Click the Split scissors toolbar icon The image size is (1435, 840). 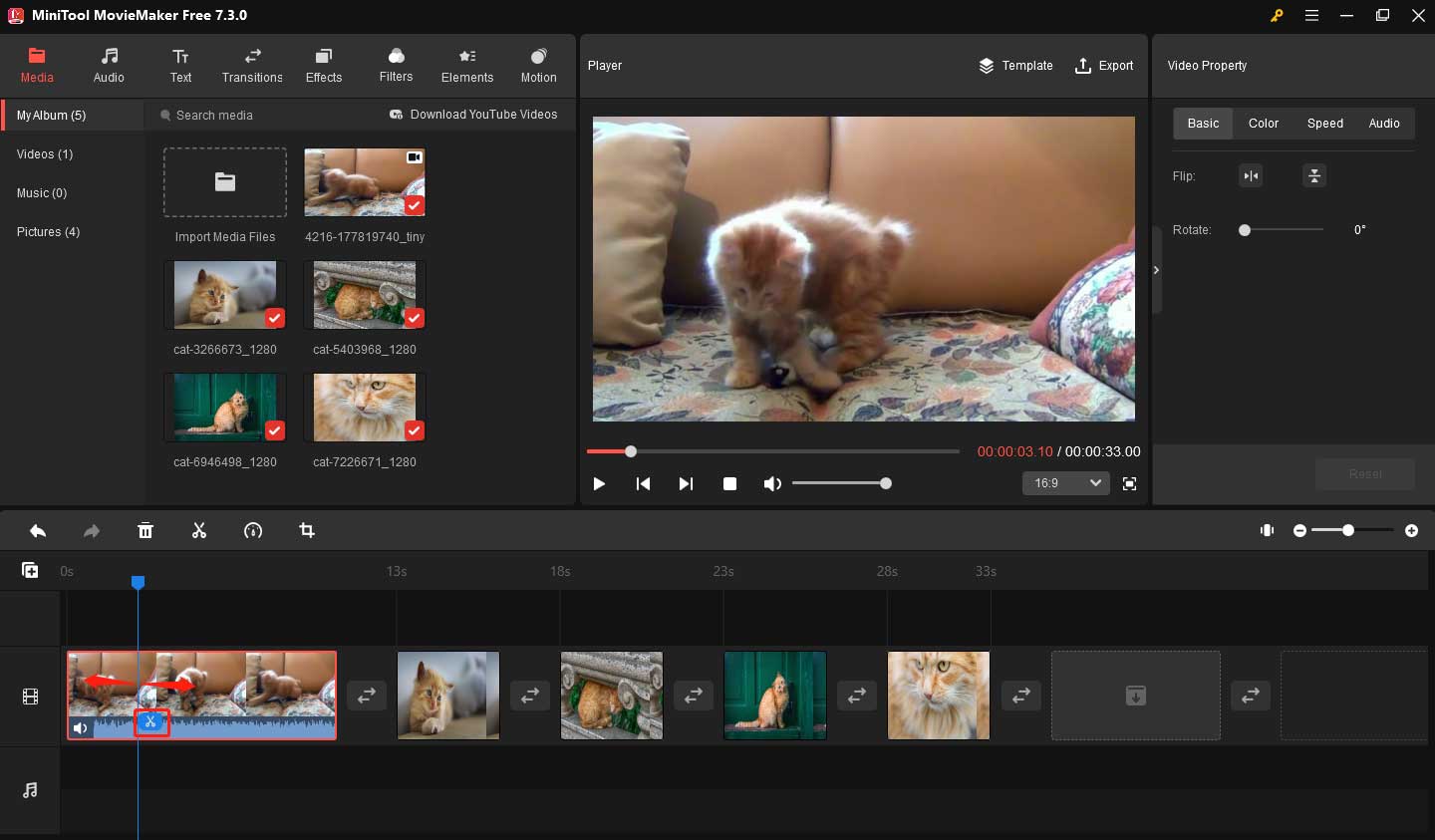[x=199, y=531]
